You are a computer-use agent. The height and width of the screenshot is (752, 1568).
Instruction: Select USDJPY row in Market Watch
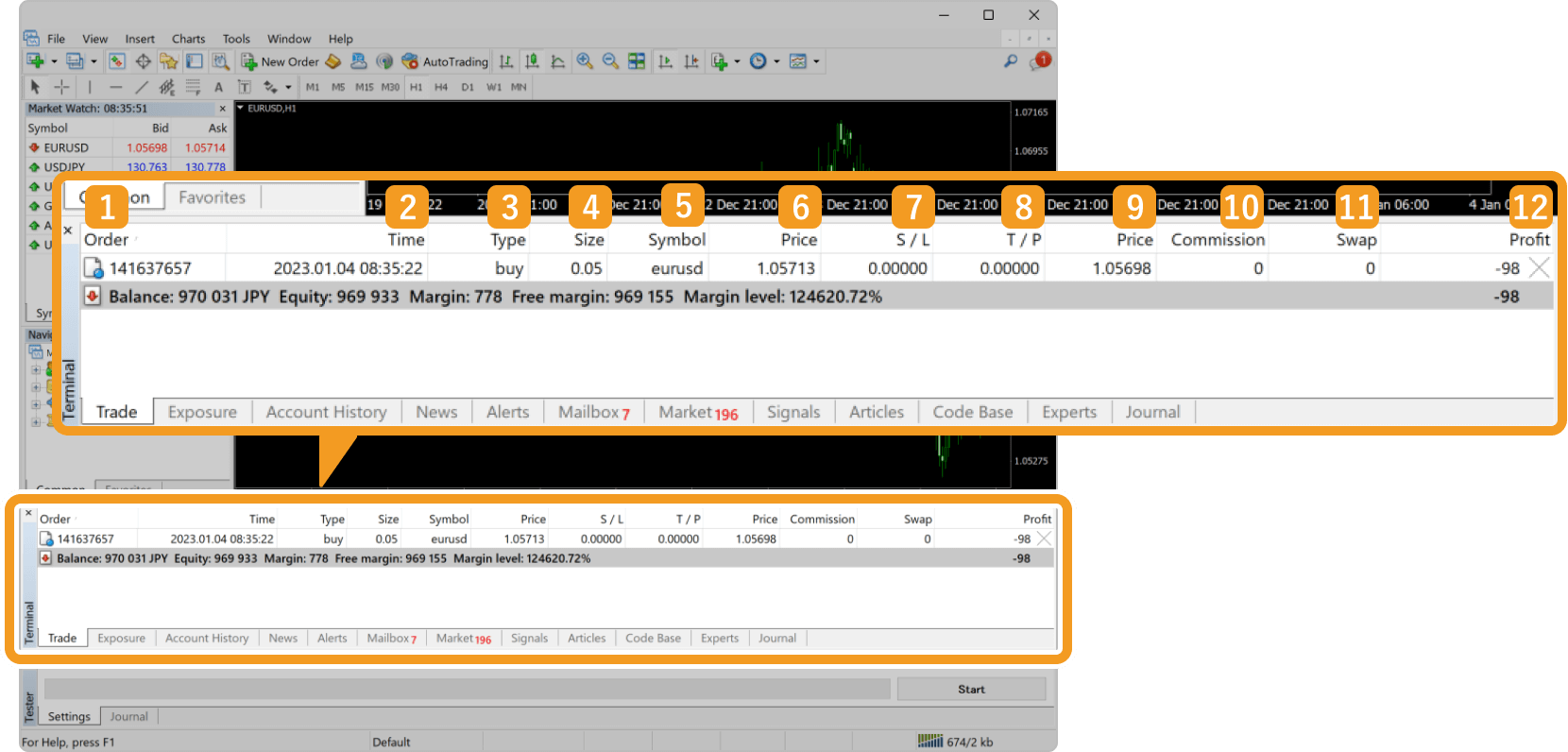click(128, 166)
